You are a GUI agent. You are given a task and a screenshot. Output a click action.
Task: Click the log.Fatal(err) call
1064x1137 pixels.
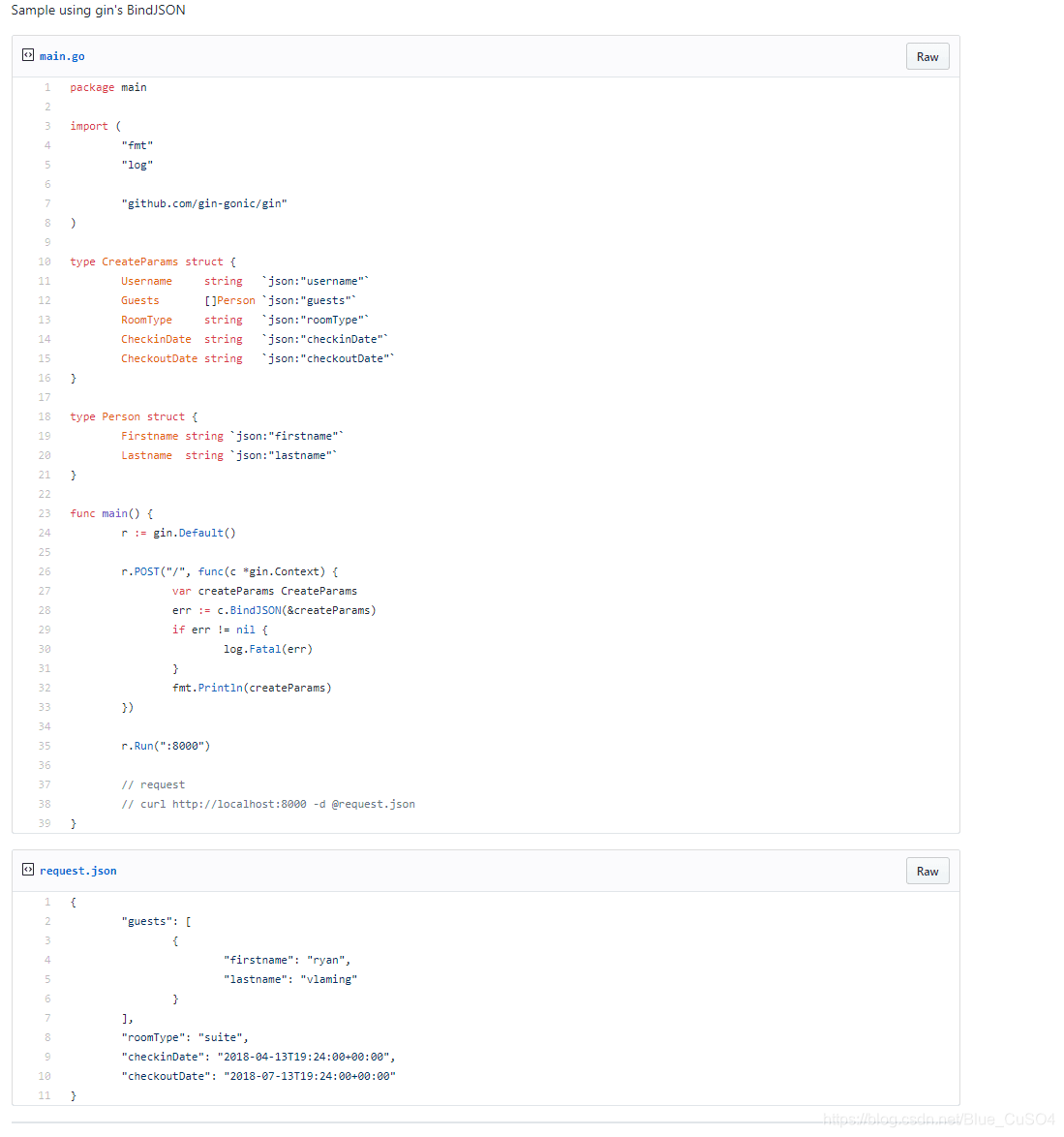click(268, 649)
